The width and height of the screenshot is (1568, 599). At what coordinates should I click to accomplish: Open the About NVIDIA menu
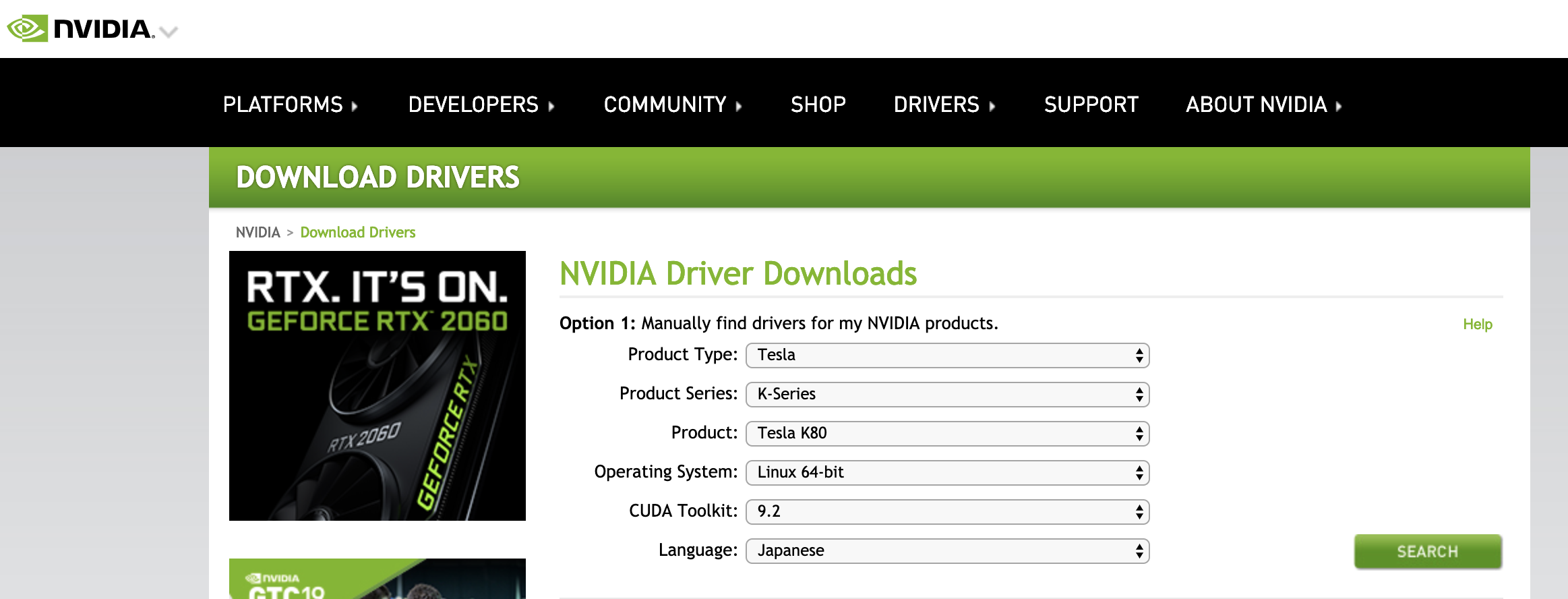coord(1264,105)
